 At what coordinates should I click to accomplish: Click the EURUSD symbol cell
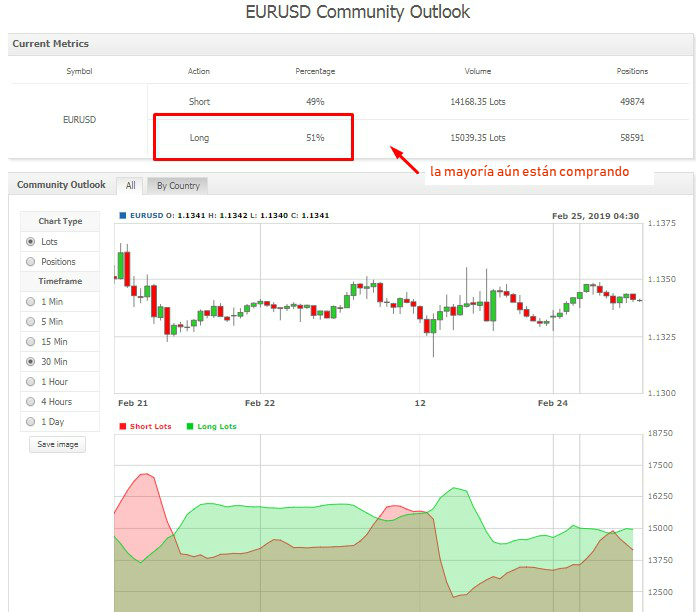(x=79, y=119)
